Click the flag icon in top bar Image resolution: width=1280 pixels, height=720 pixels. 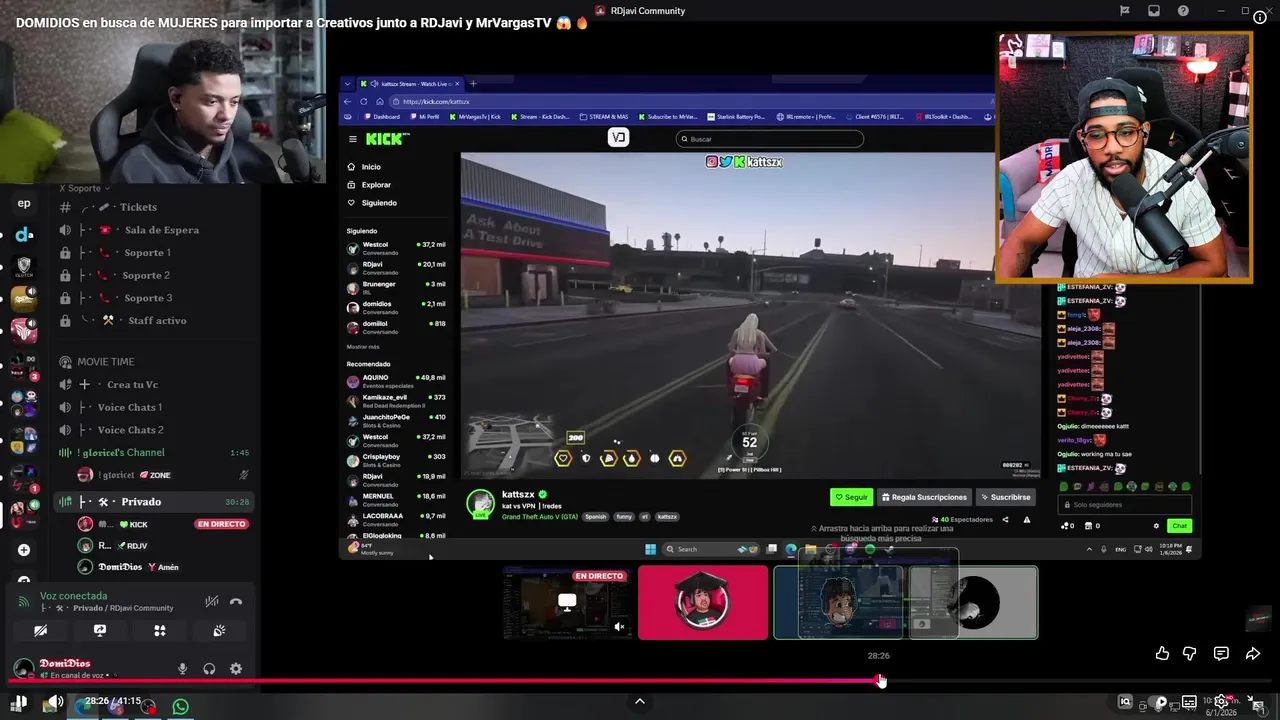[1124, 11]
